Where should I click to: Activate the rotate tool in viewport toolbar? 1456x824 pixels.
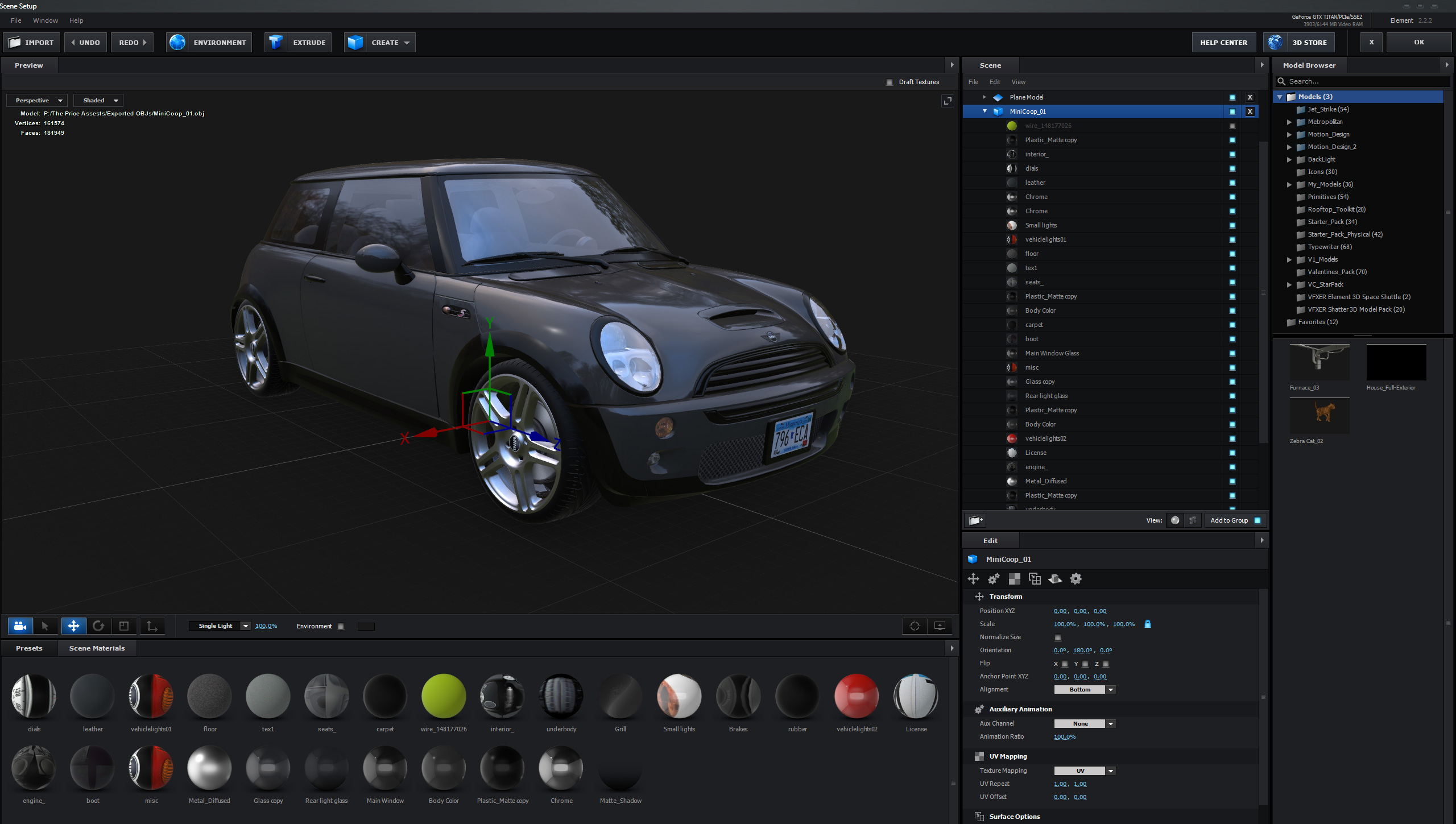click(98, 626)
